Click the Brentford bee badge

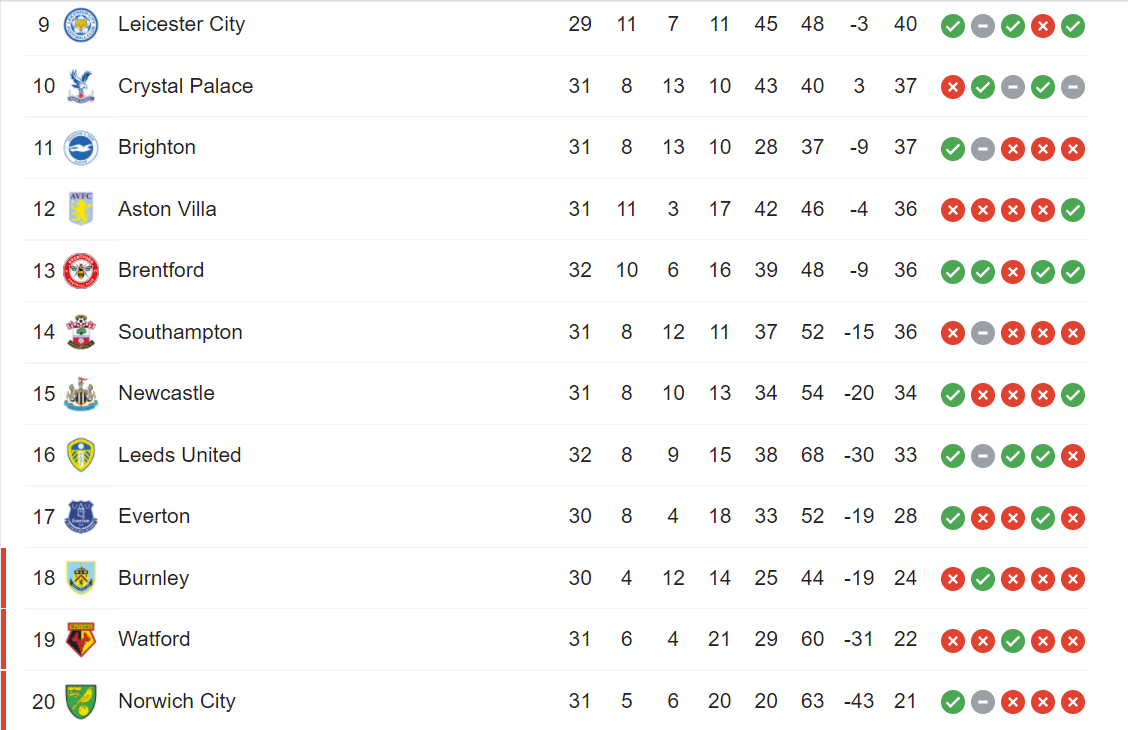point(81,271)
